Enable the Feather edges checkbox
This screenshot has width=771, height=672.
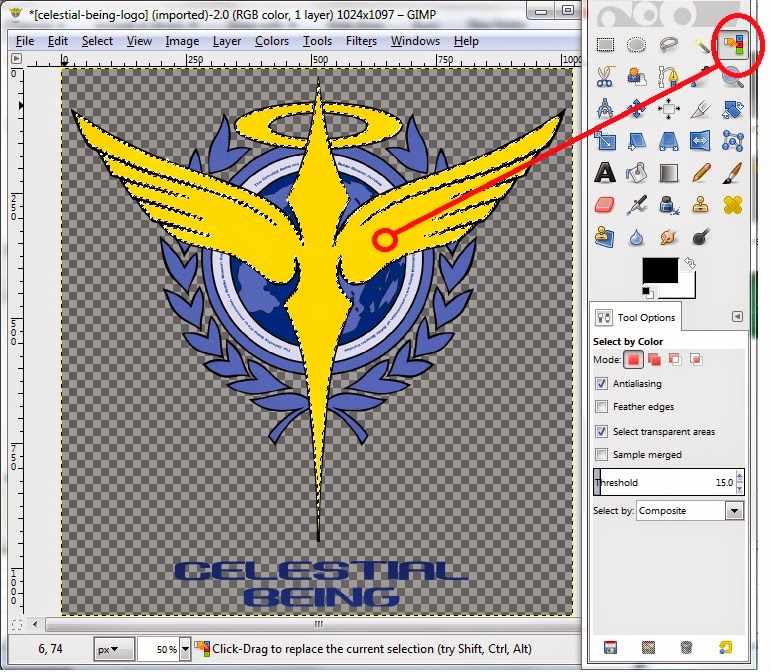tap(601, 407)
